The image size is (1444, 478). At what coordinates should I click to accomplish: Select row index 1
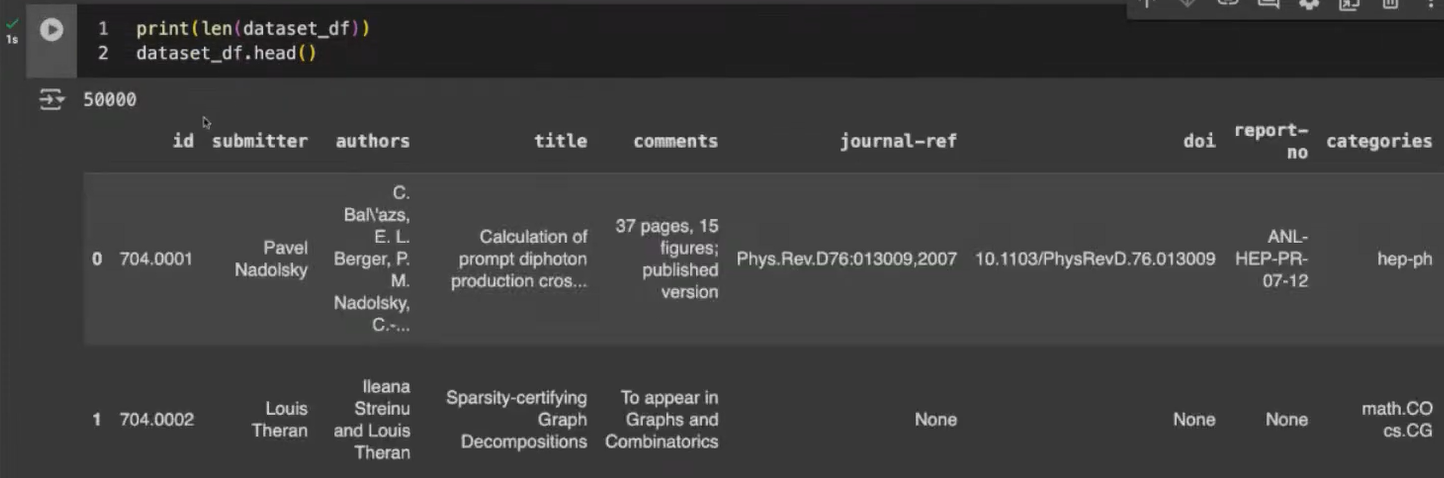pyautogui.click(x=97, y=420)
